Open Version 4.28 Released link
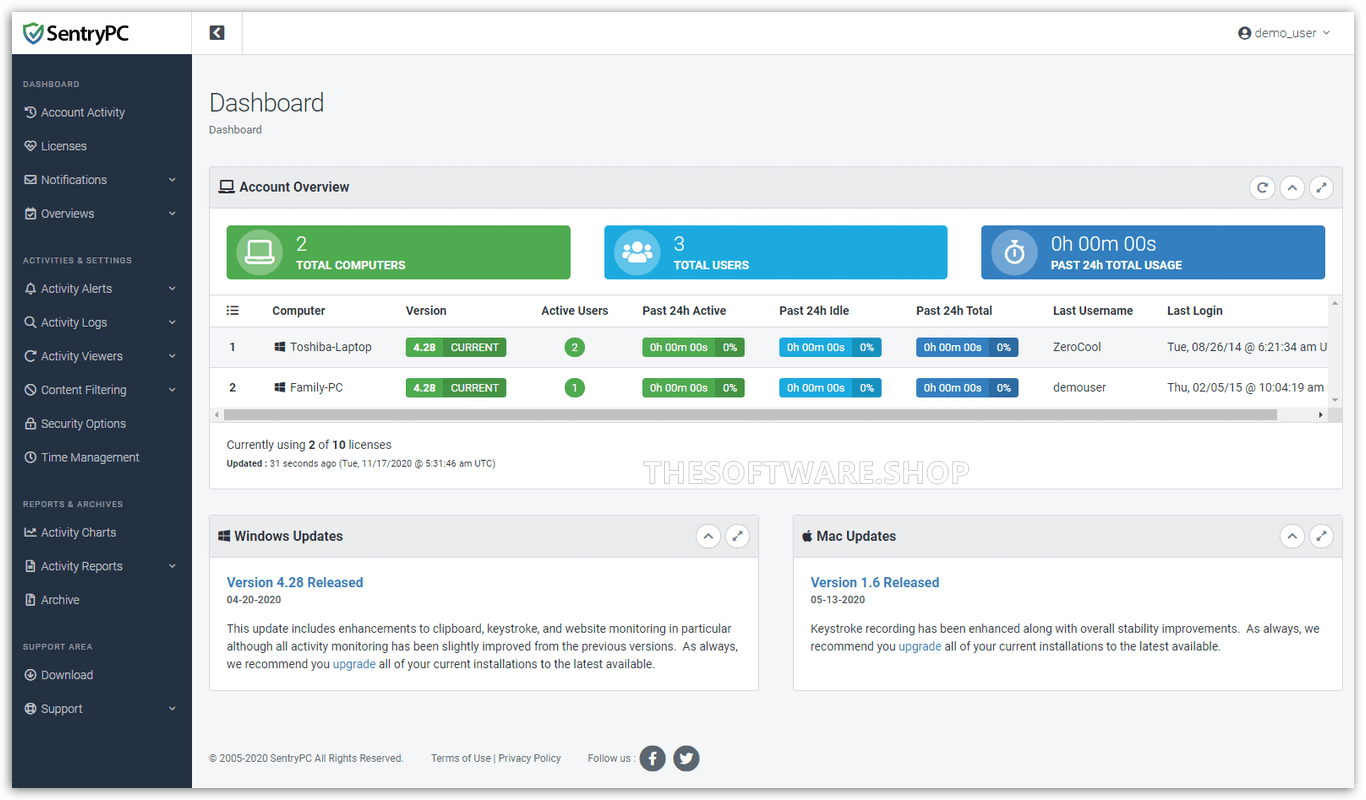 point(295,582)
